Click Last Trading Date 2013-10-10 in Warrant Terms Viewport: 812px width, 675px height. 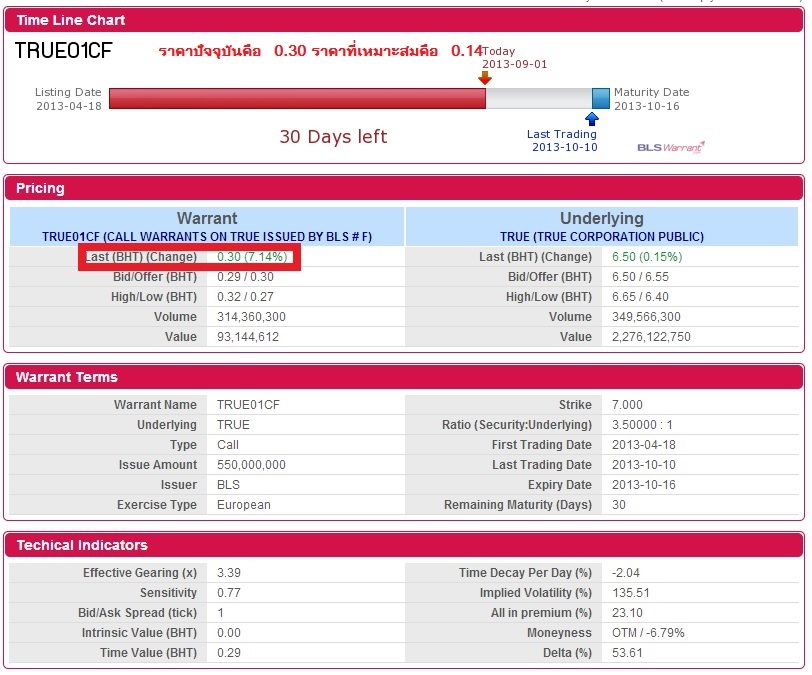(644, 465)
